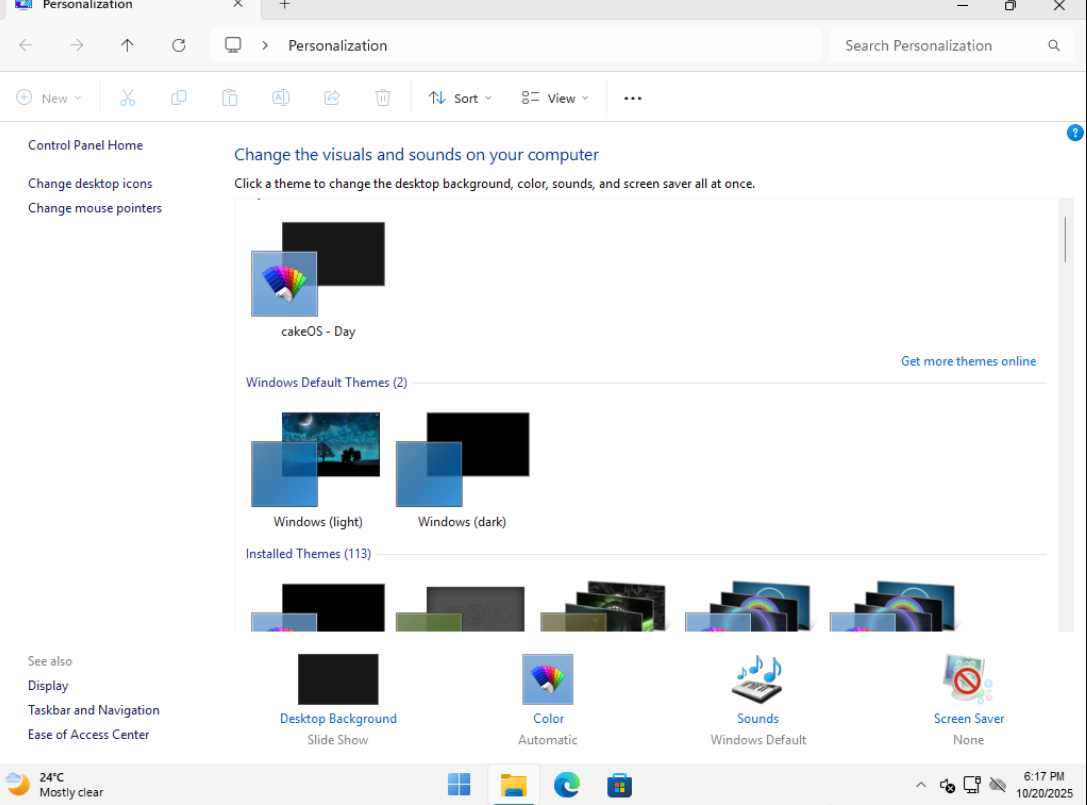Image resolution: width=1087 pixels, height=805 pixels.
Task: Open the See more three-dots menu
Action: pyautogui.click(x=632, y=98)
